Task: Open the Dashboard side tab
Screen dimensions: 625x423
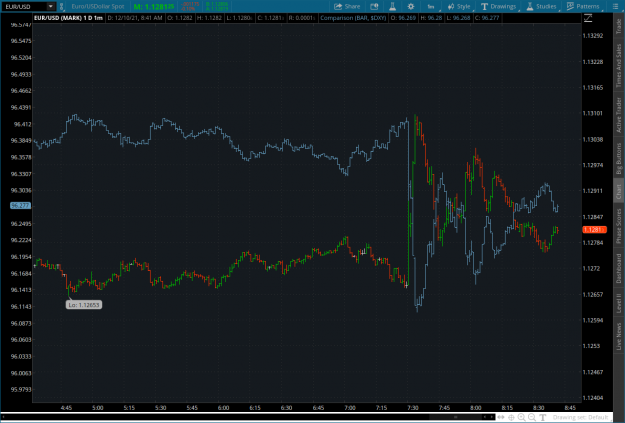Action: point(619,268)
